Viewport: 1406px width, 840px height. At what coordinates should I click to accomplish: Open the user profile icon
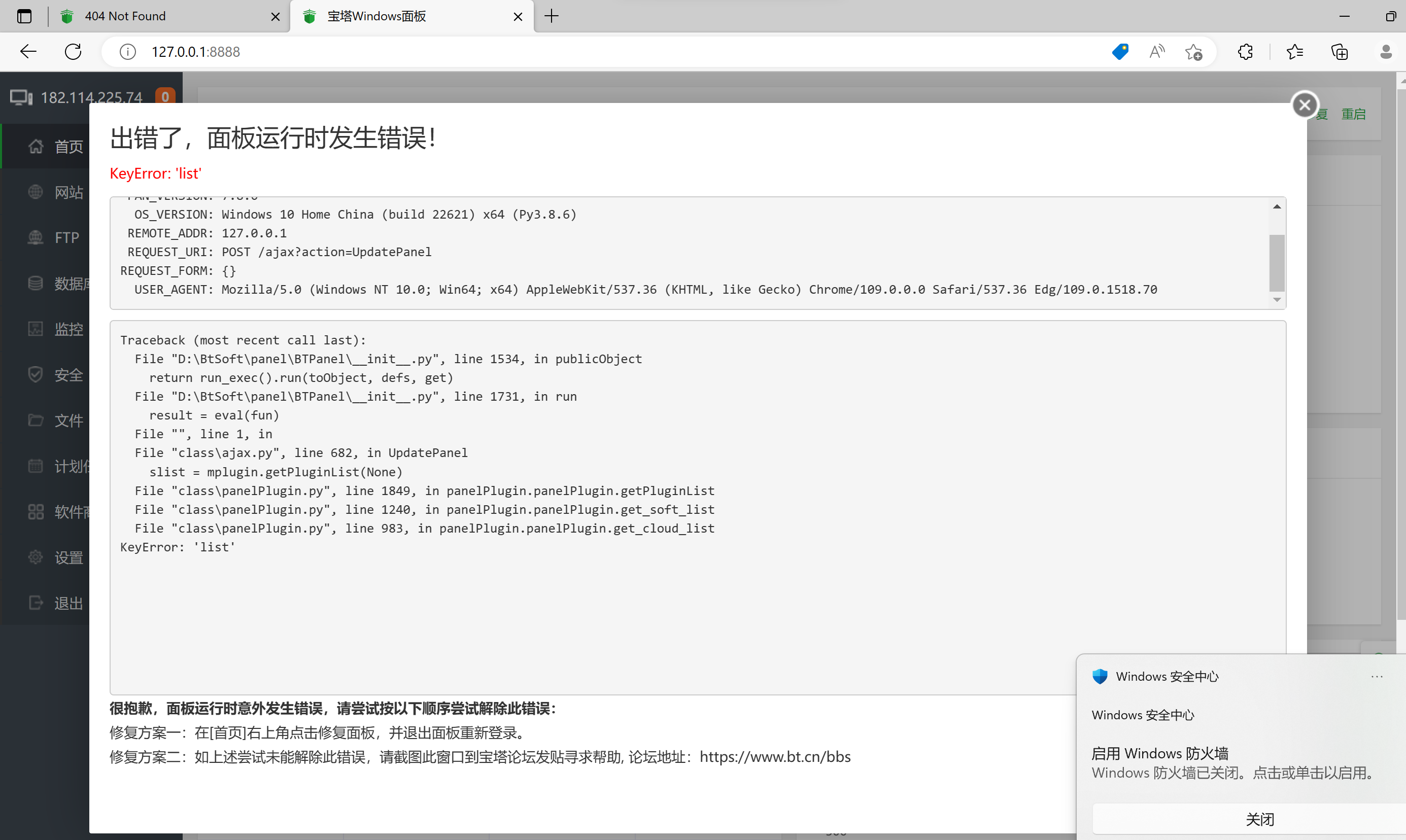(x=1386, y=52)
